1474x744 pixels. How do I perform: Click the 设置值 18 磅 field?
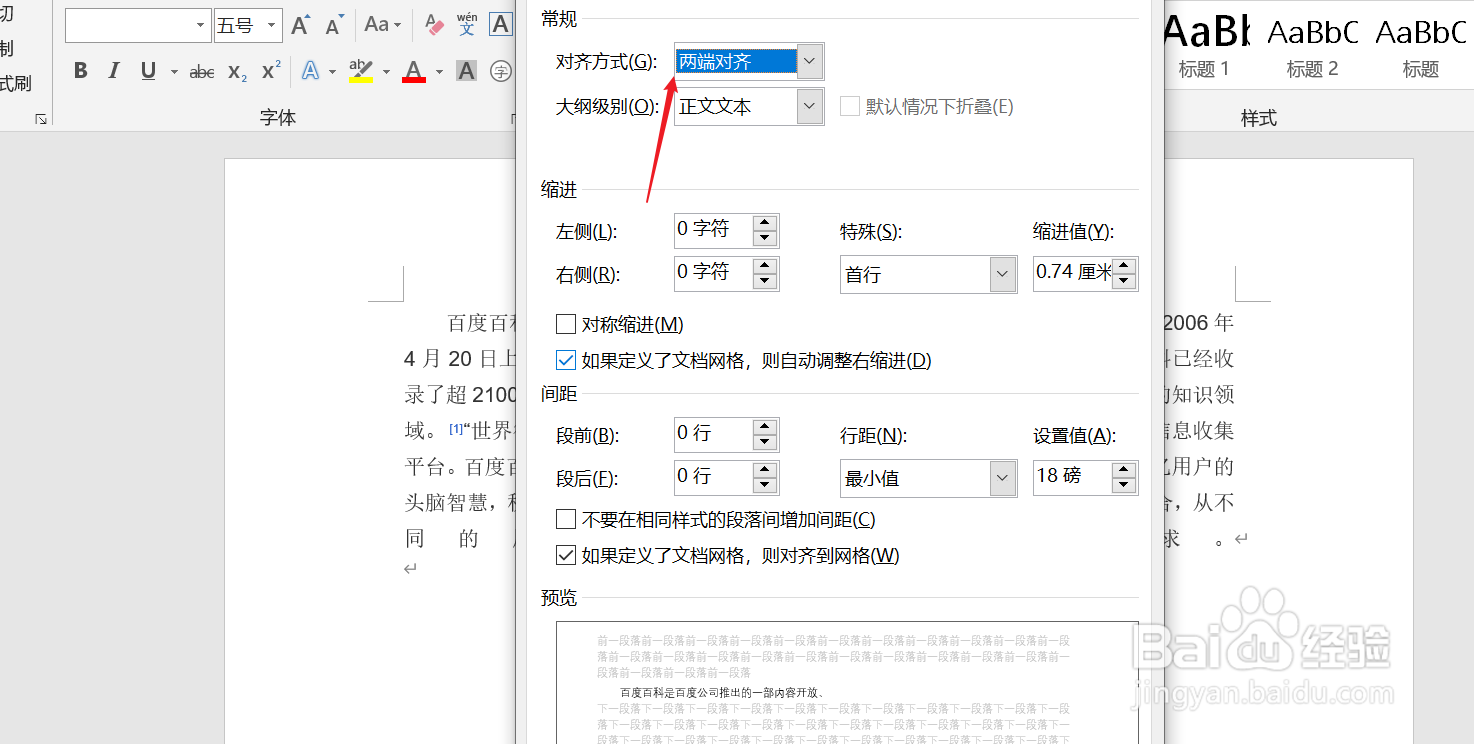[x=1073, y=478]
